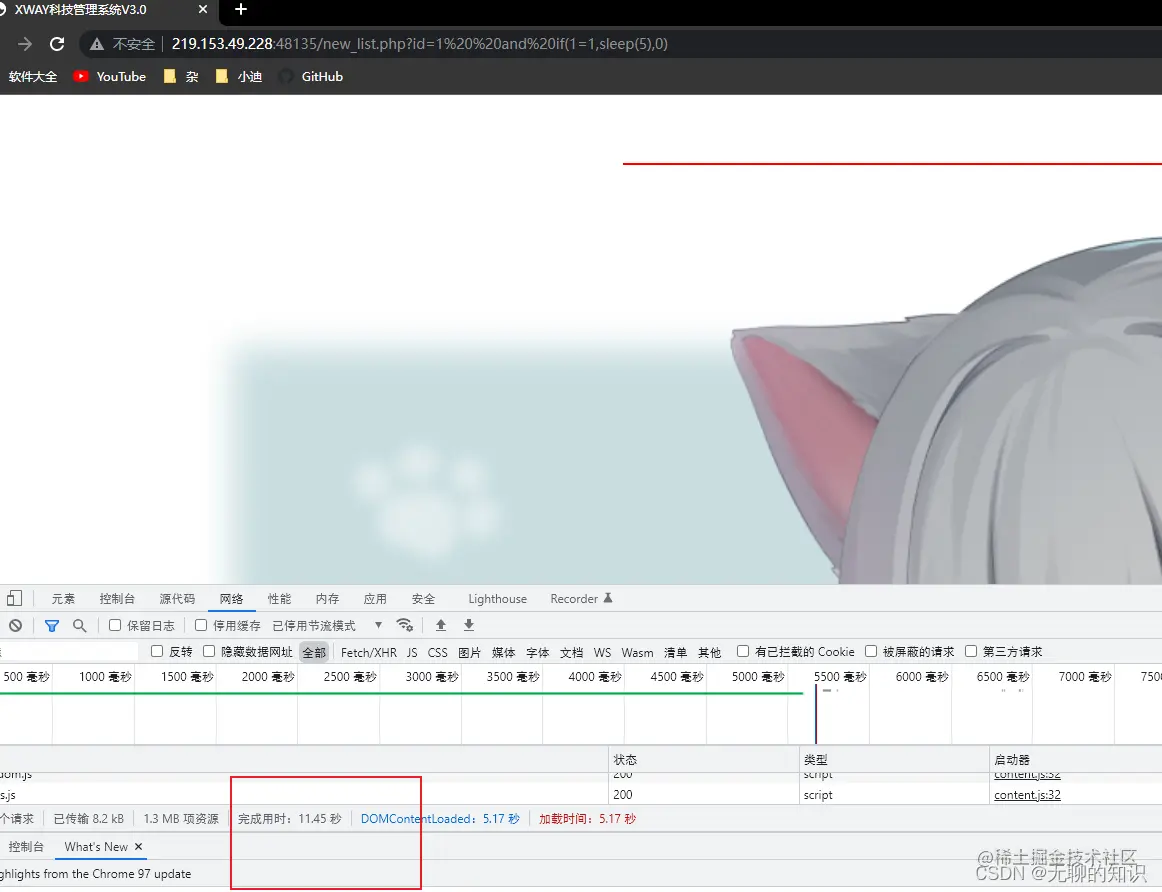This screenshot has height=892, width=1162.
Task: Sort requests by 类型 column header
Action: pos(894,759)
